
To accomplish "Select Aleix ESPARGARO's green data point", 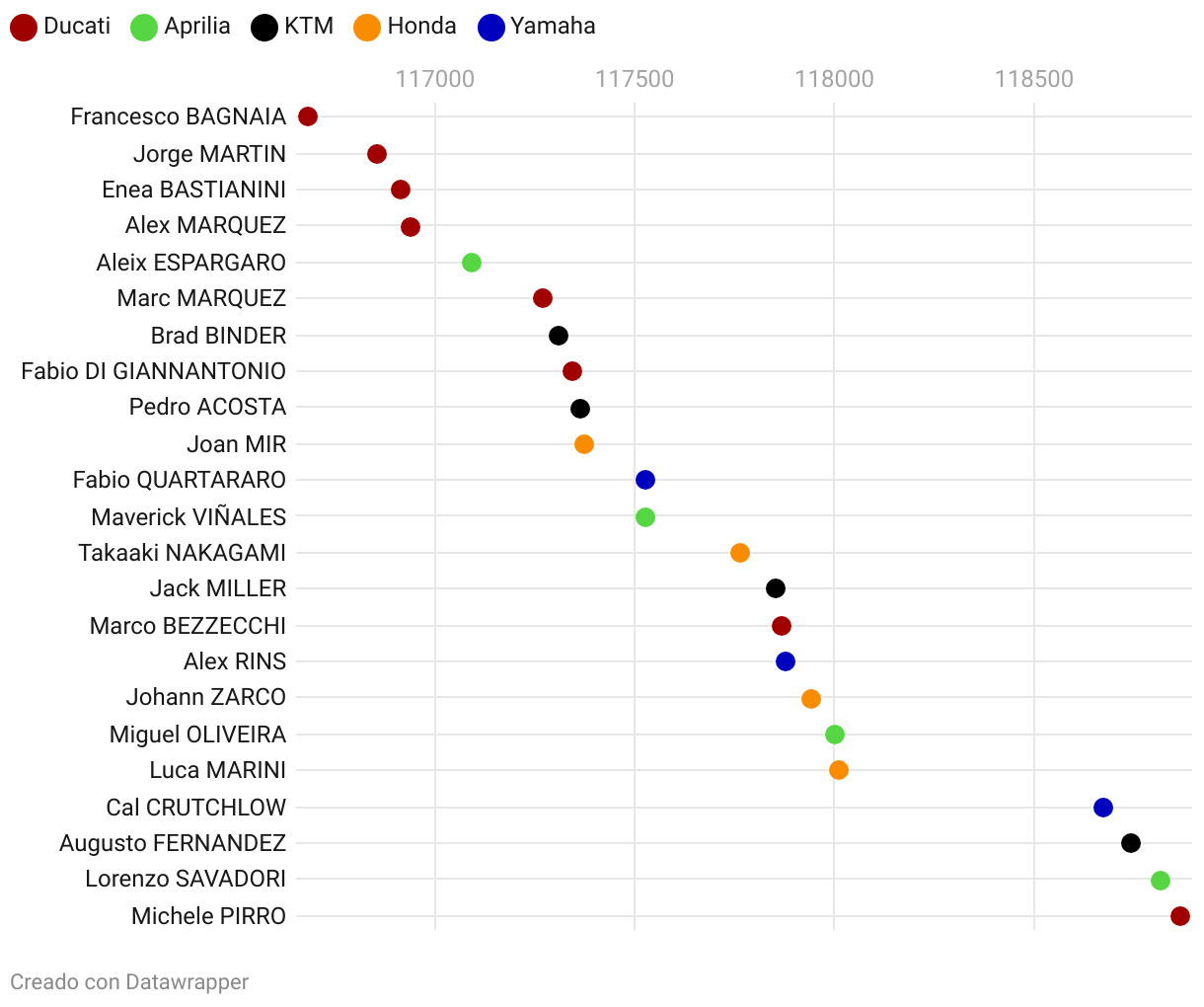I will pos(472,263).
